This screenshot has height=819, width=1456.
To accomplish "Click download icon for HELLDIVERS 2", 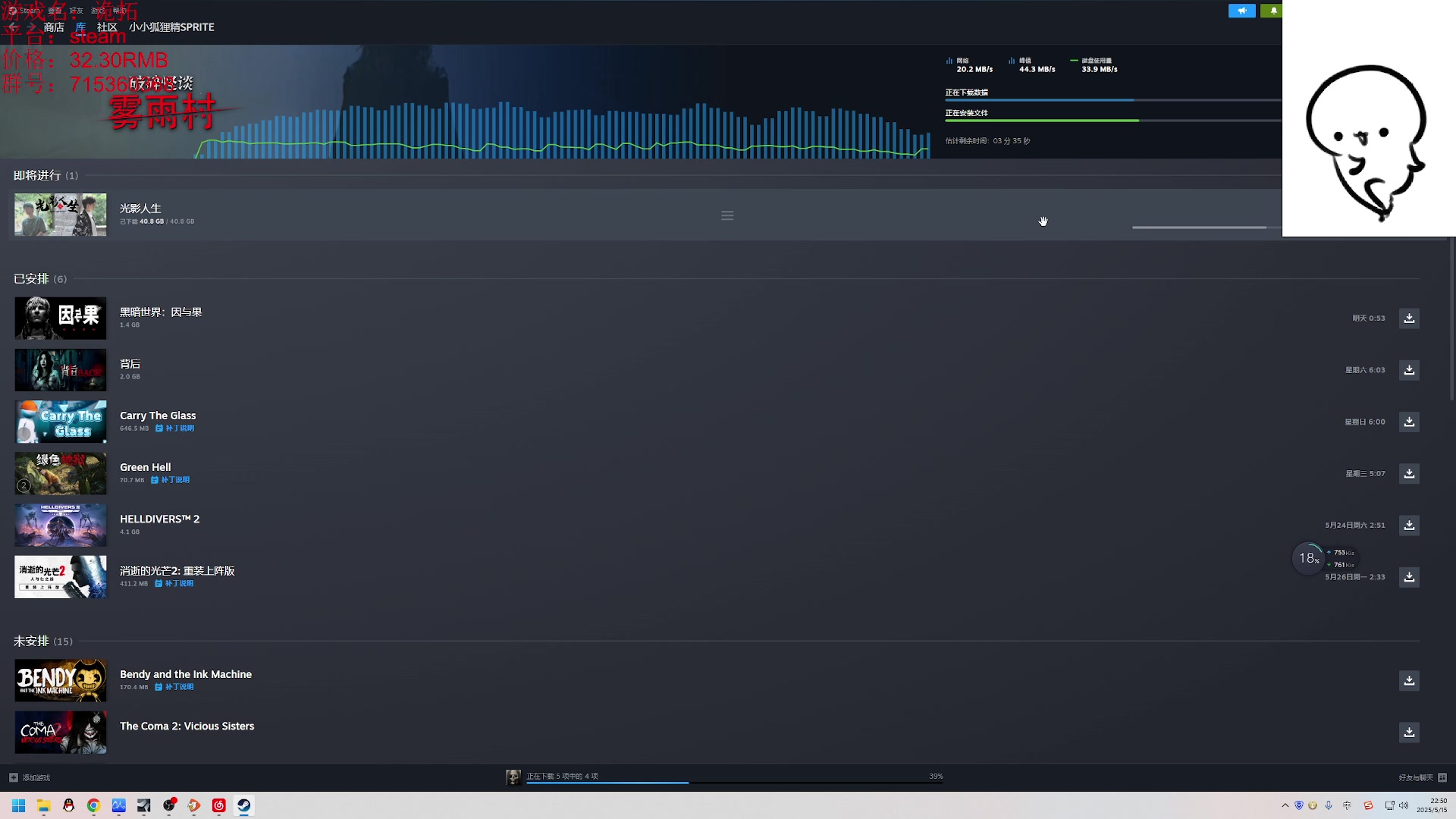I will pyautogui.click(x=1409, y=525).
